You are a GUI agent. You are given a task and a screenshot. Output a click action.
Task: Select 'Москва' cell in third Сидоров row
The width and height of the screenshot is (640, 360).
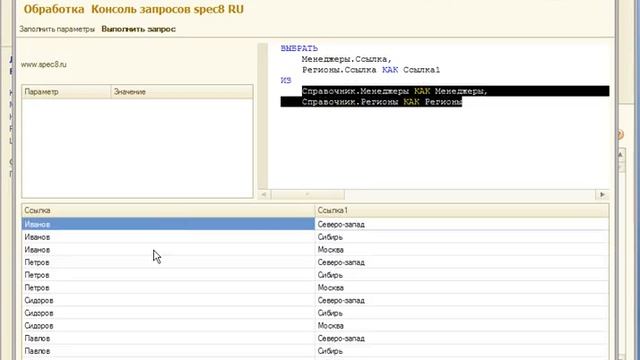tap(462, 325)
